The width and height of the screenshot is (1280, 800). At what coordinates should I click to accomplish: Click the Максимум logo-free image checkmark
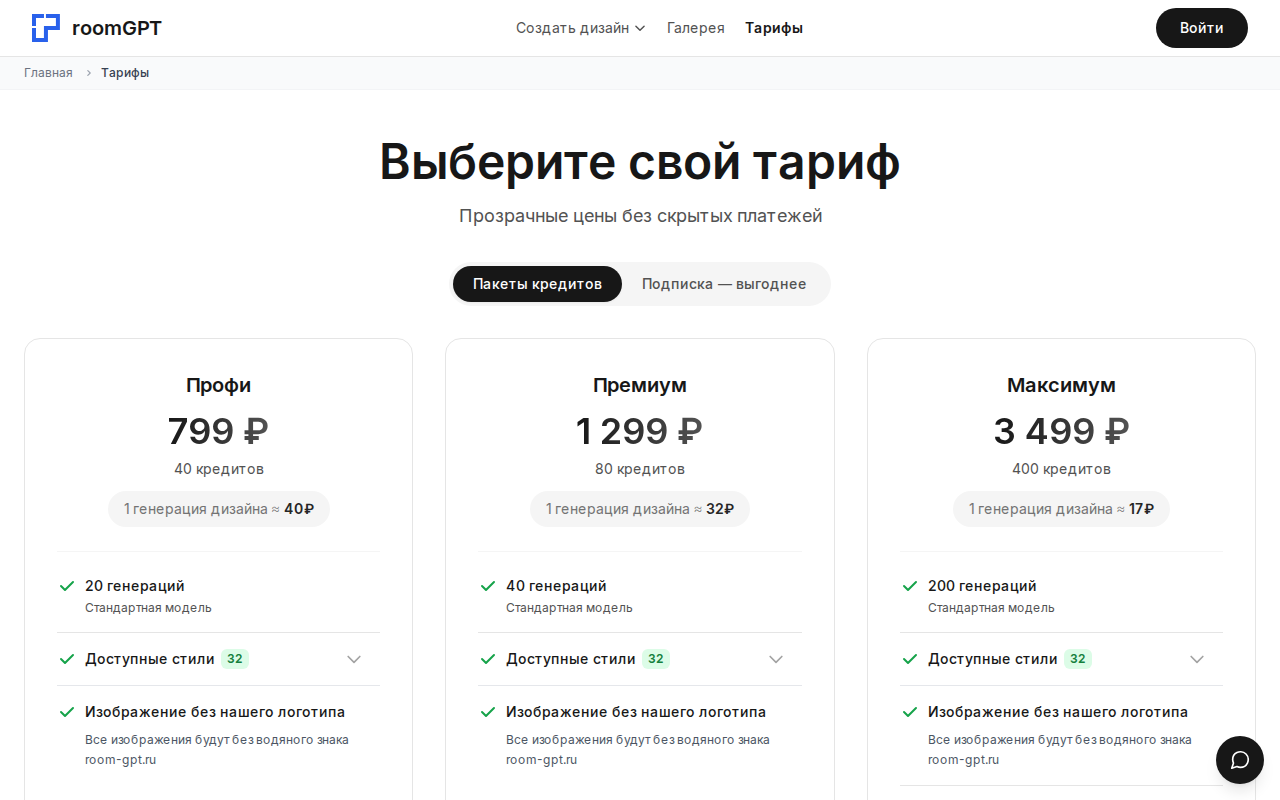[x=910, y=712]
